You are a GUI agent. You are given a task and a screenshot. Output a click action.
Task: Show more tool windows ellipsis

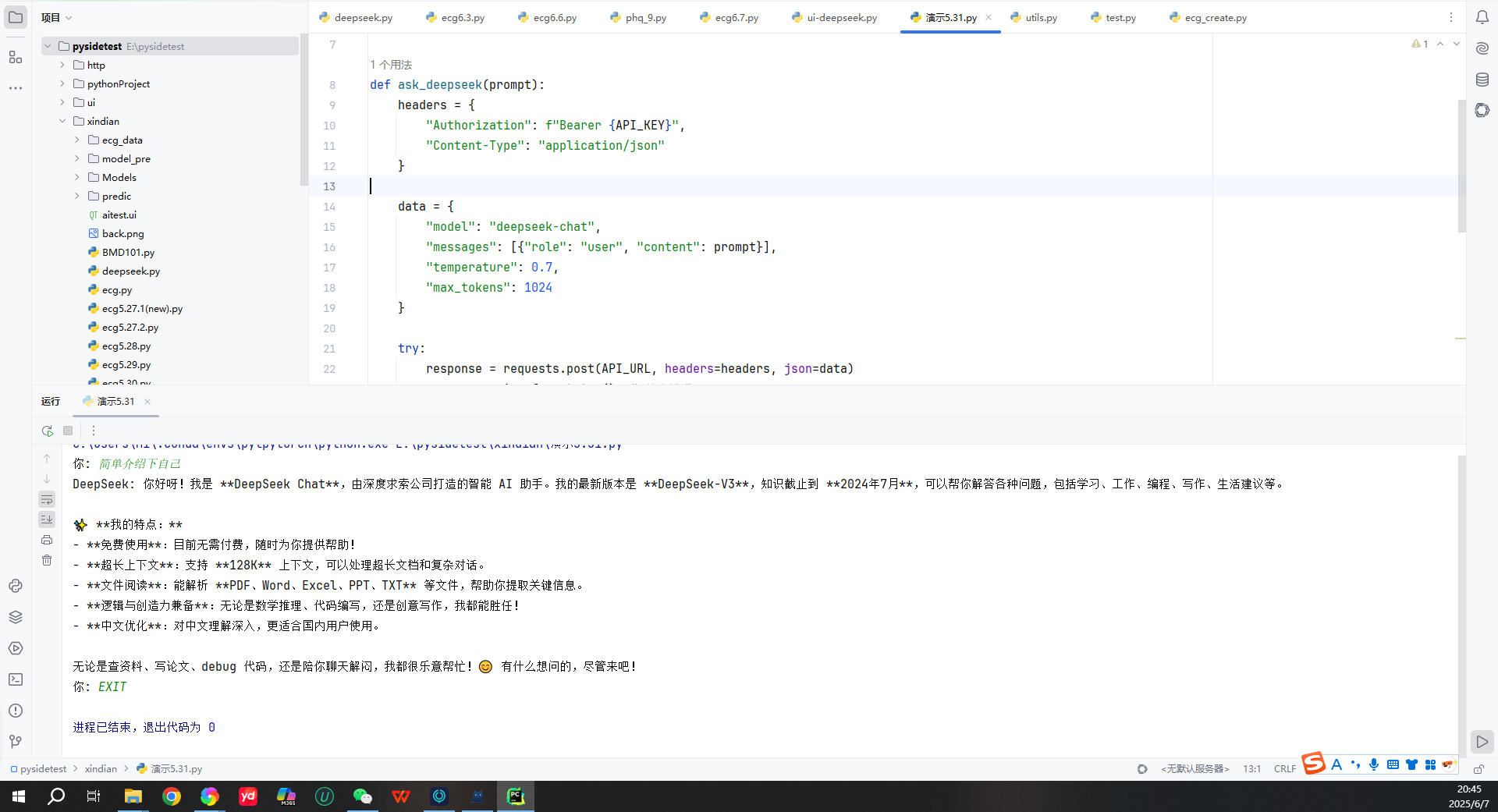pos(16,88)
